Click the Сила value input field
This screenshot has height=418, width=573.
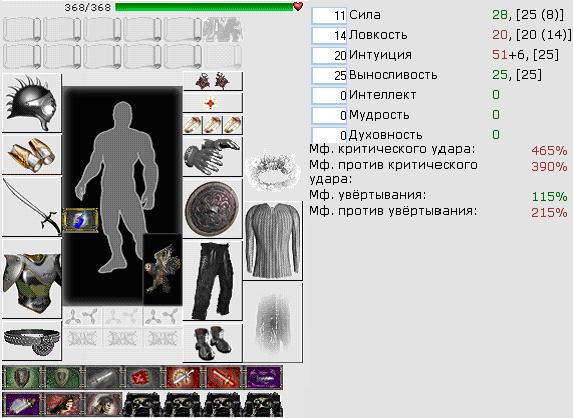click(329, 16)
